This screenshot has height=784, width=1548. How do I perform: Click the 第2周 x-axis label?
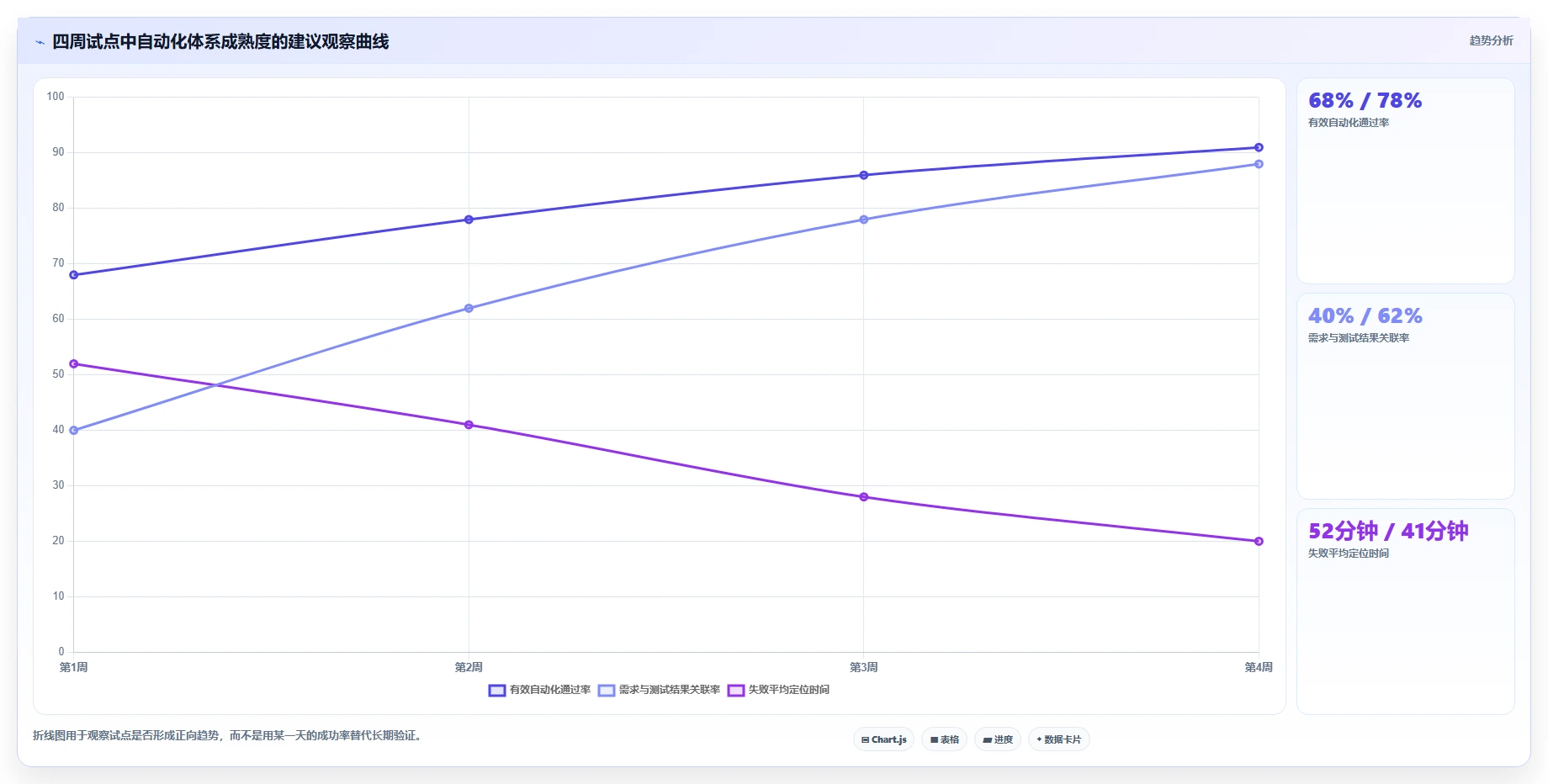click(x=469, y=667)
